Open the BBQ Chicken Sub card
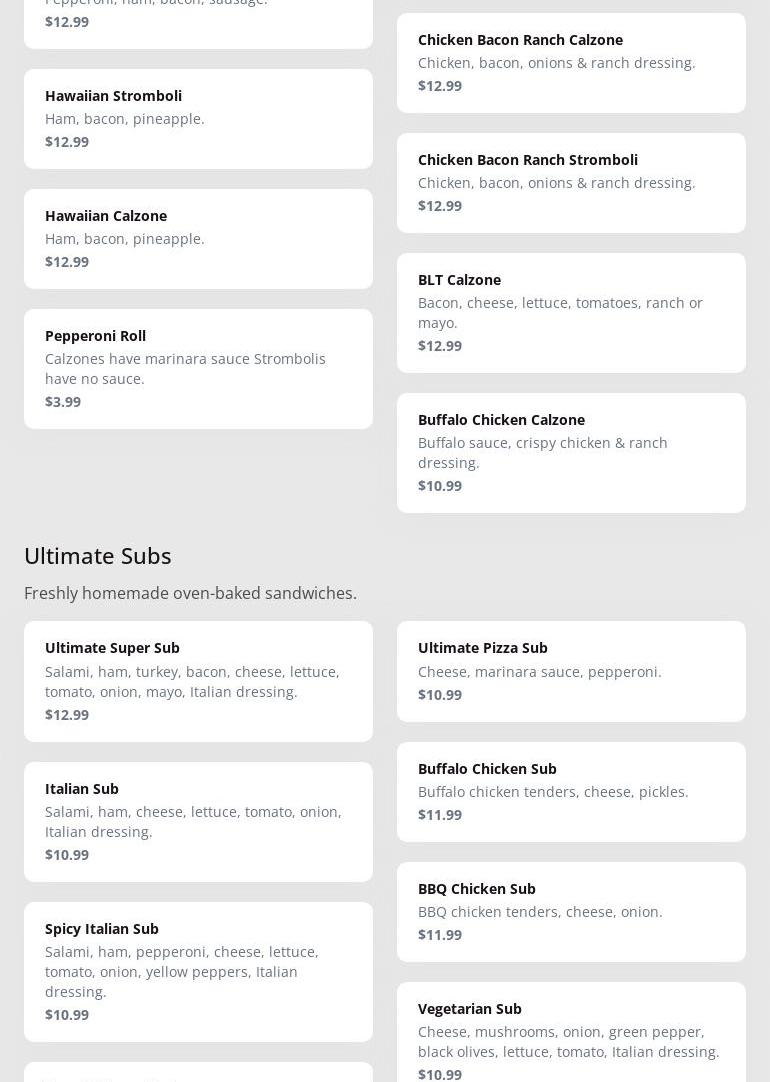The image size is (770, 1082). point(571,911)
